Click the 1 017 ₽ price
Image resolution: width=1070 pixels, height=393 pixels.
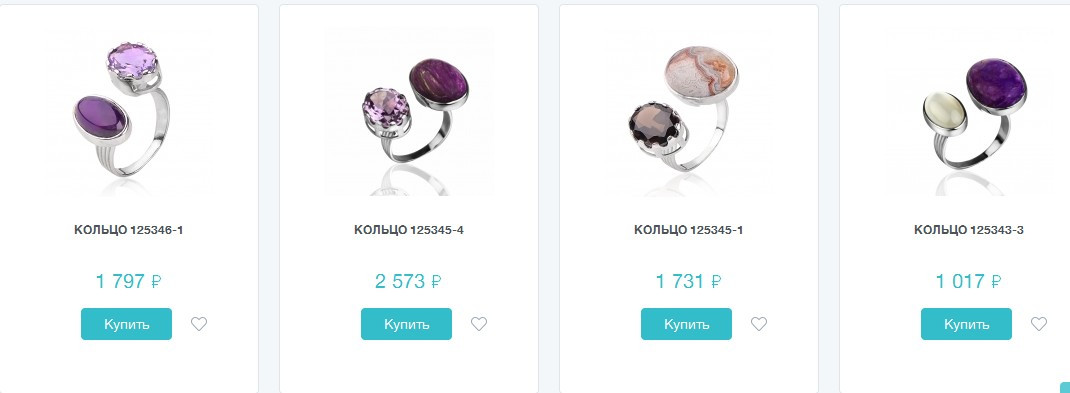[x=968, y=281]
